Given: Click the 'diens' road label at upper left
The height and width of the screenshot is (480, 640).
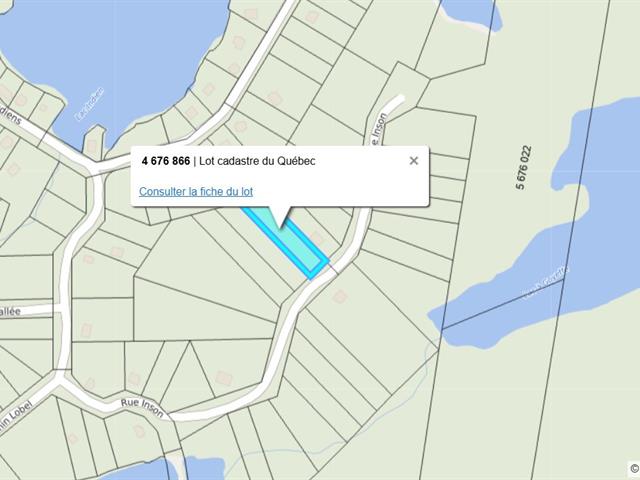Looking at the screenshot, I should [x=9, y=118].
